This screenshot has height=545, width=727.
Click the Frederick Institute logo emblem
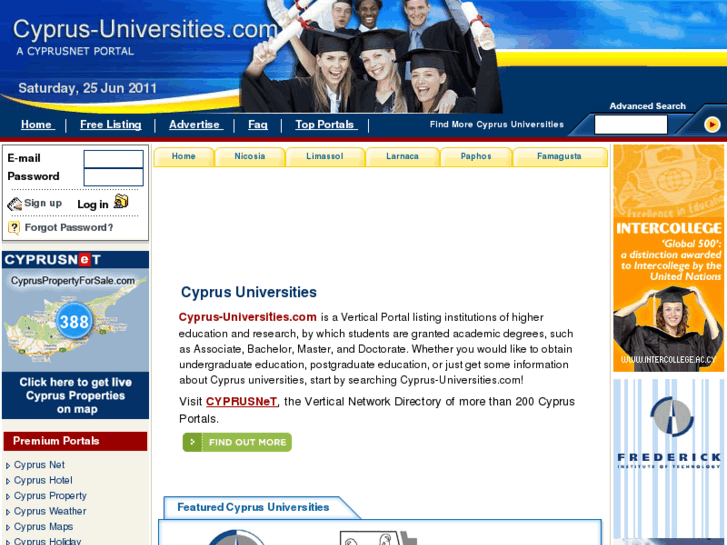(x=672, y=416)
